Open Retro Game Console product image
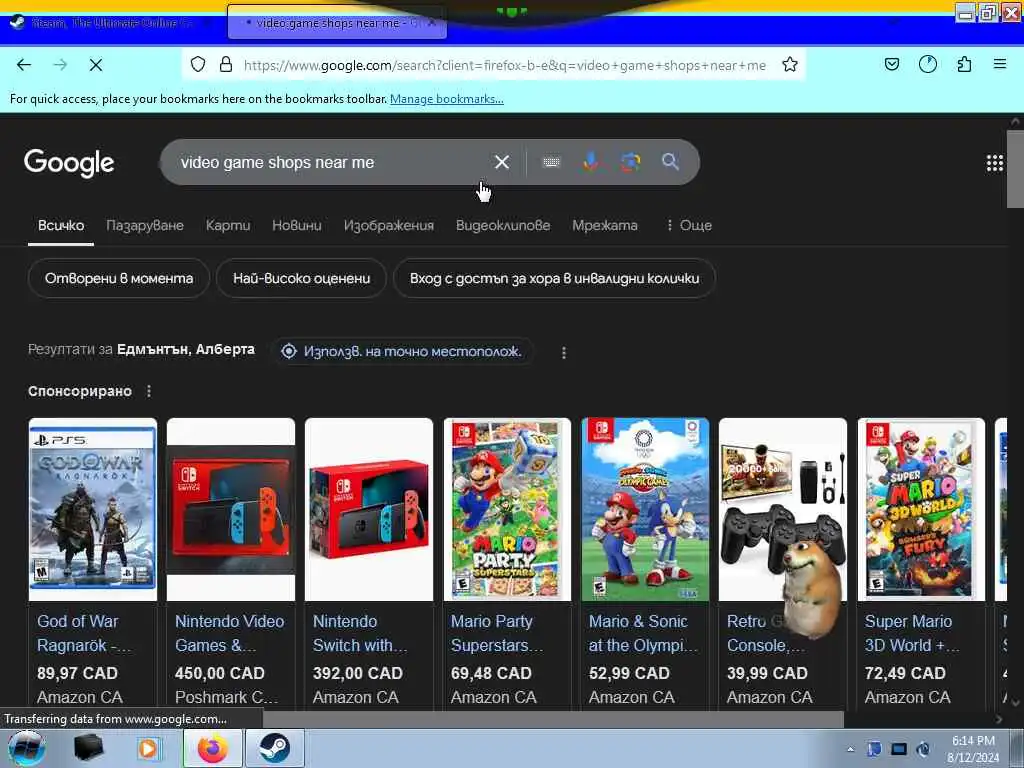The image size is (1024, 768). (x=783, y=509)
